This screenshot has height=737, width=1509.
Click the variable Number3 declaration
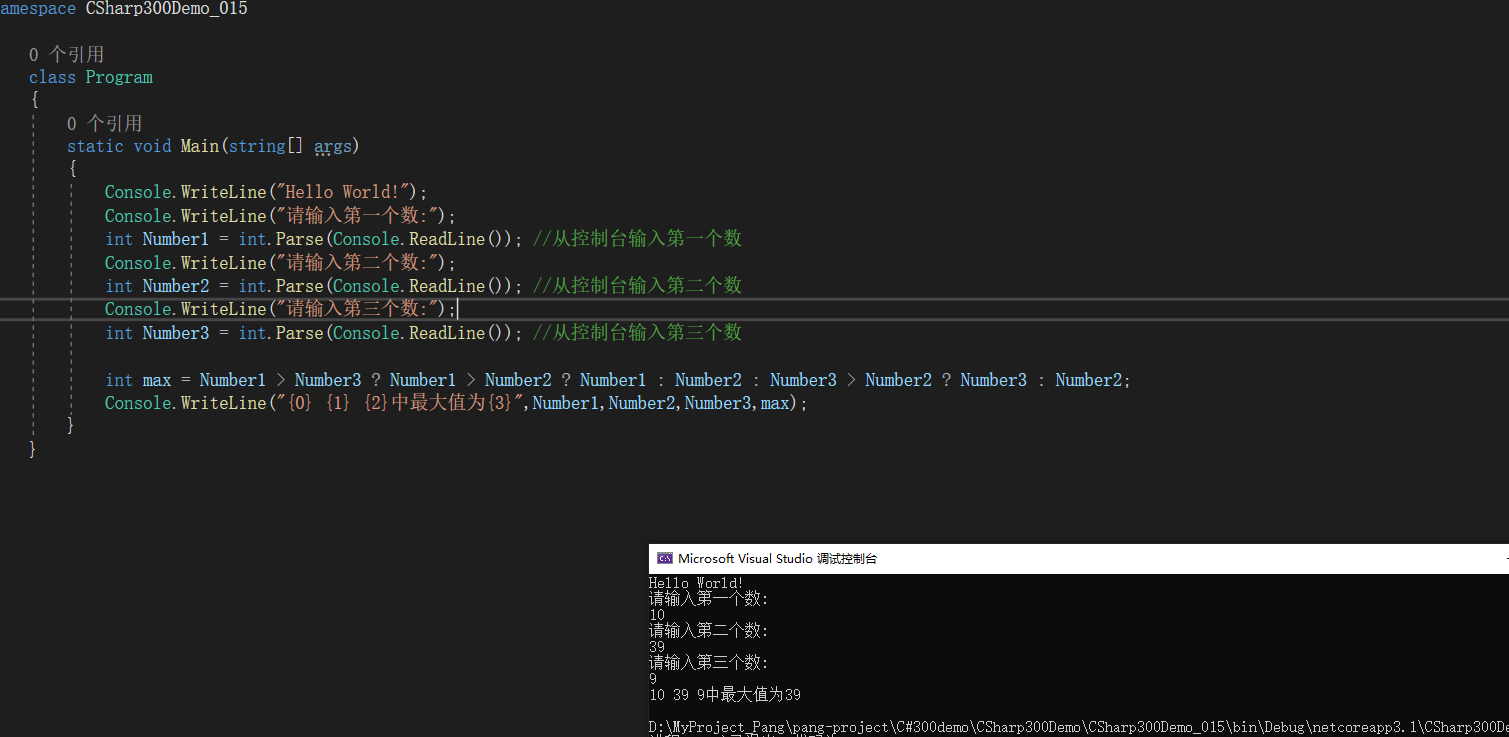175,332
